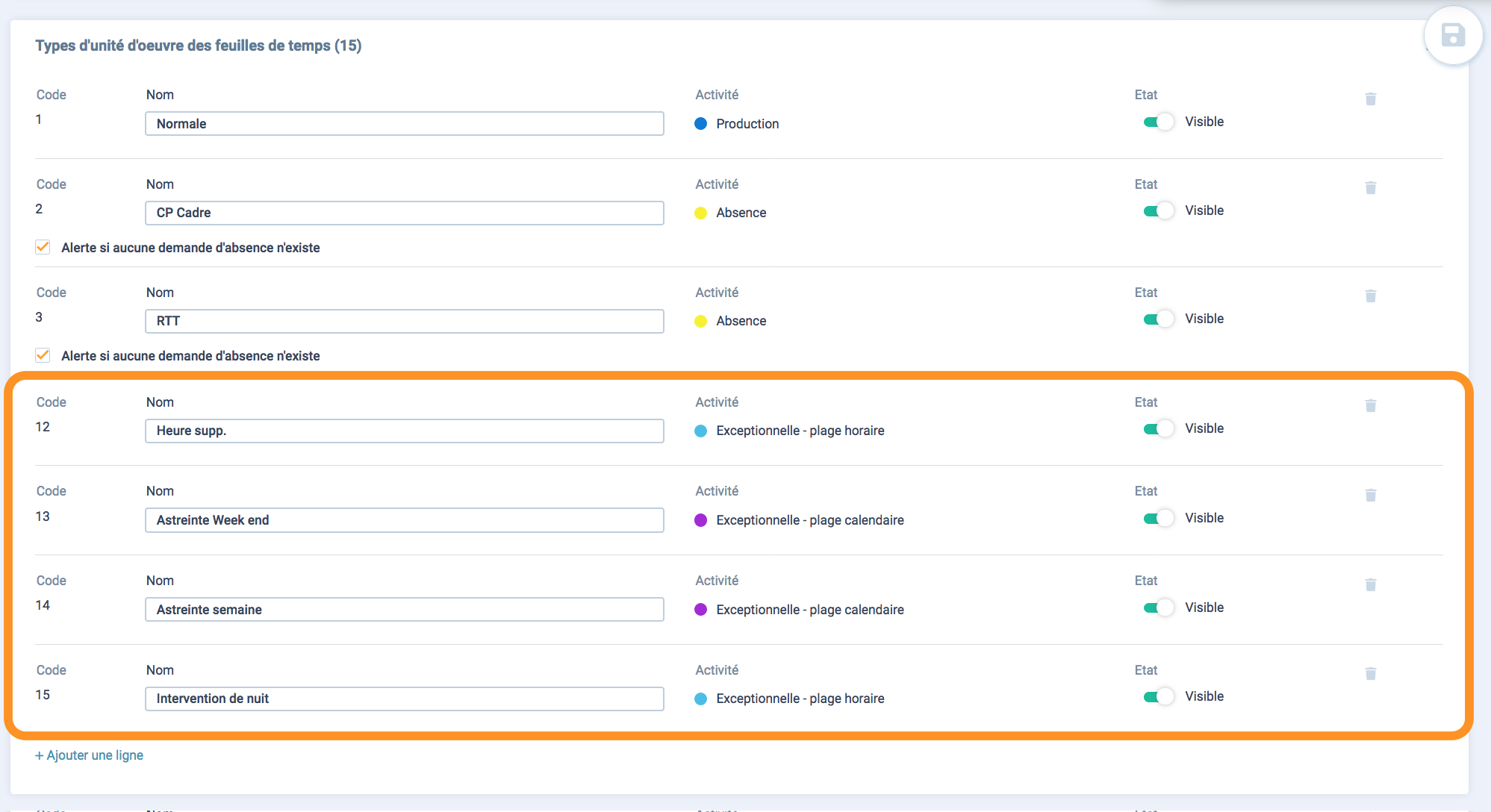Click the Astreinte semaine name field
This screenshot has width=1491, height=812.
pos(405,610)
